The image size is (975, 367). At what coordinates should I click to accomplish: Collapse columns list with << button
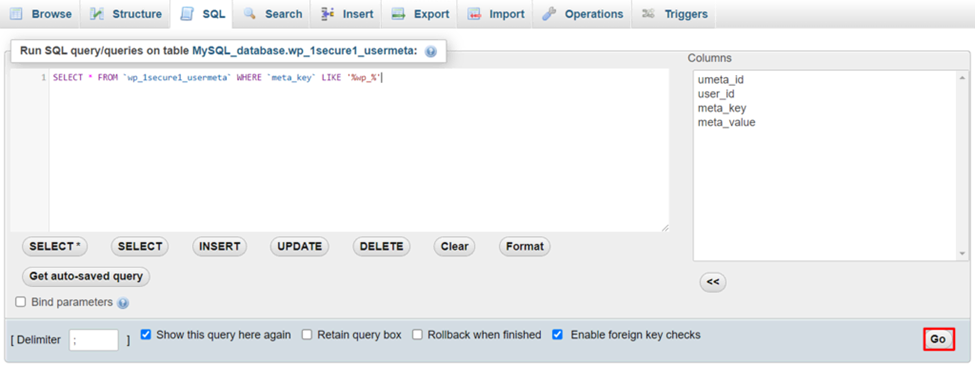pos(713,282)
